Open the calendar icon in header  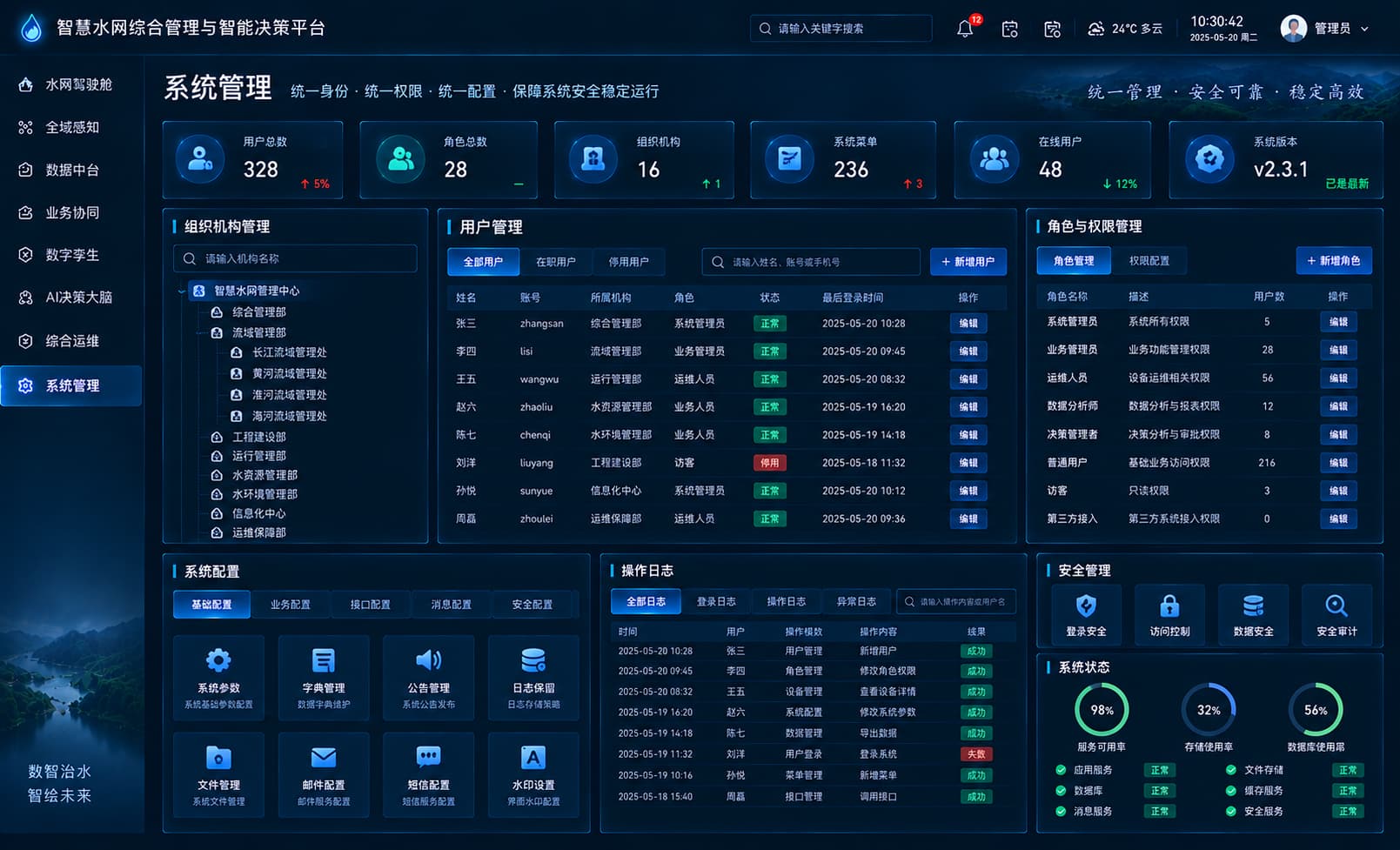(x=1009, y=29)
